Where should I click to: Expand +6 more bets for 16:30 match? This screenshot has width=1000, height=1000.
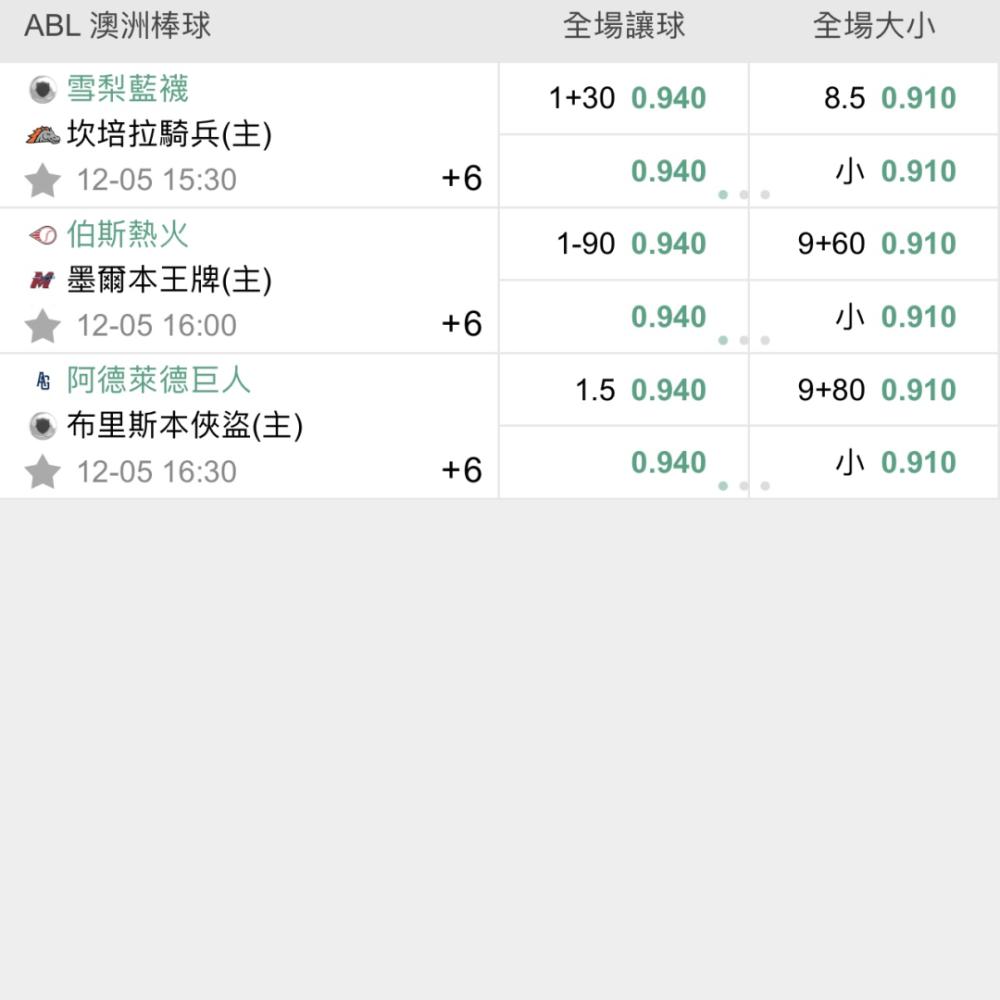coord(462,470)
